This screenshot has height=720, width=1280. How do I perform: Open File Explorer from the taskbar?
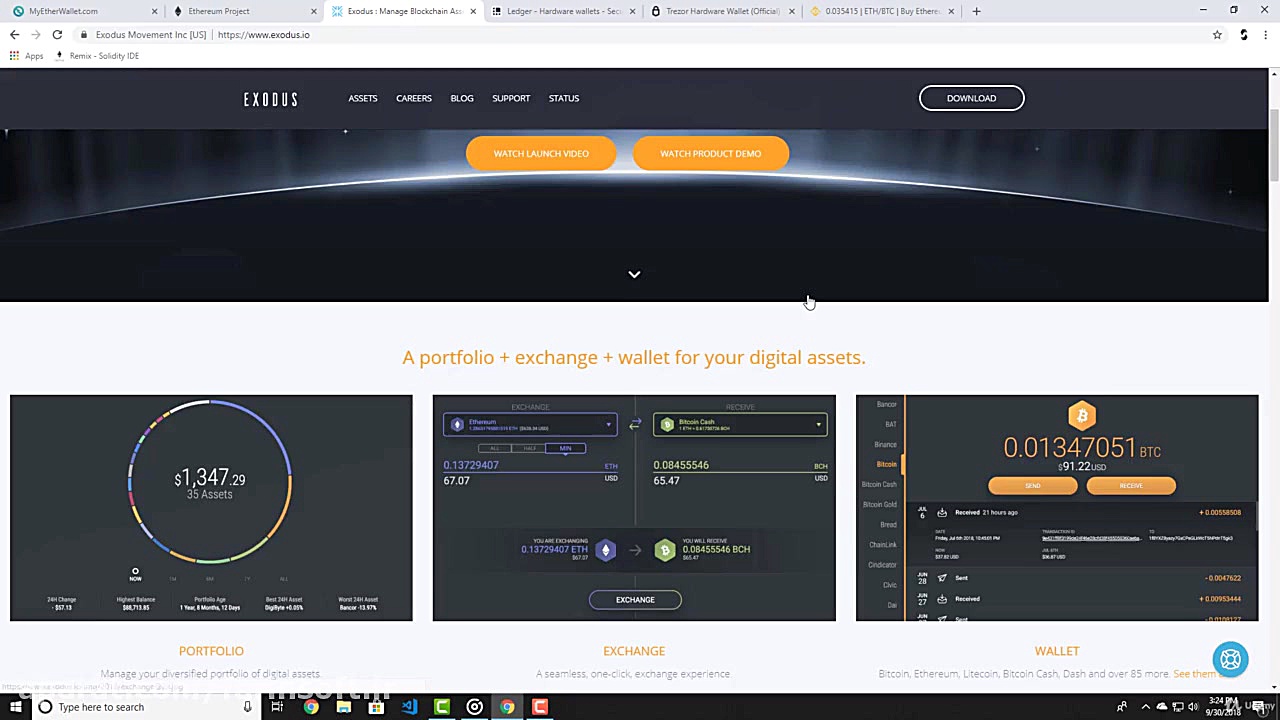(343, 707)
